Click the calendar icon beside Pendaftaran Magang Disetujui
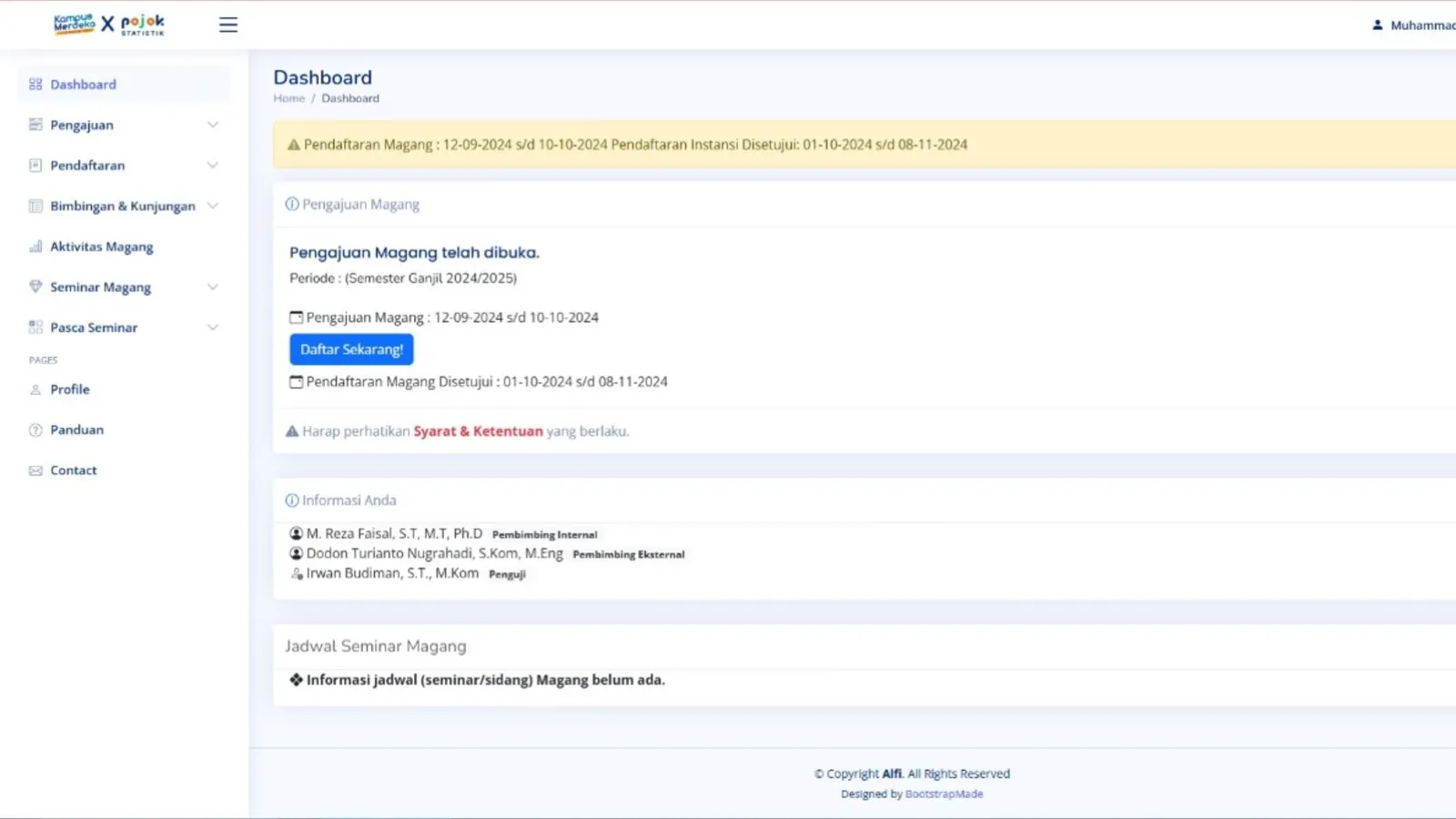Image resolution: width=1456 pixels, height=819 pixels. point(296,382)
